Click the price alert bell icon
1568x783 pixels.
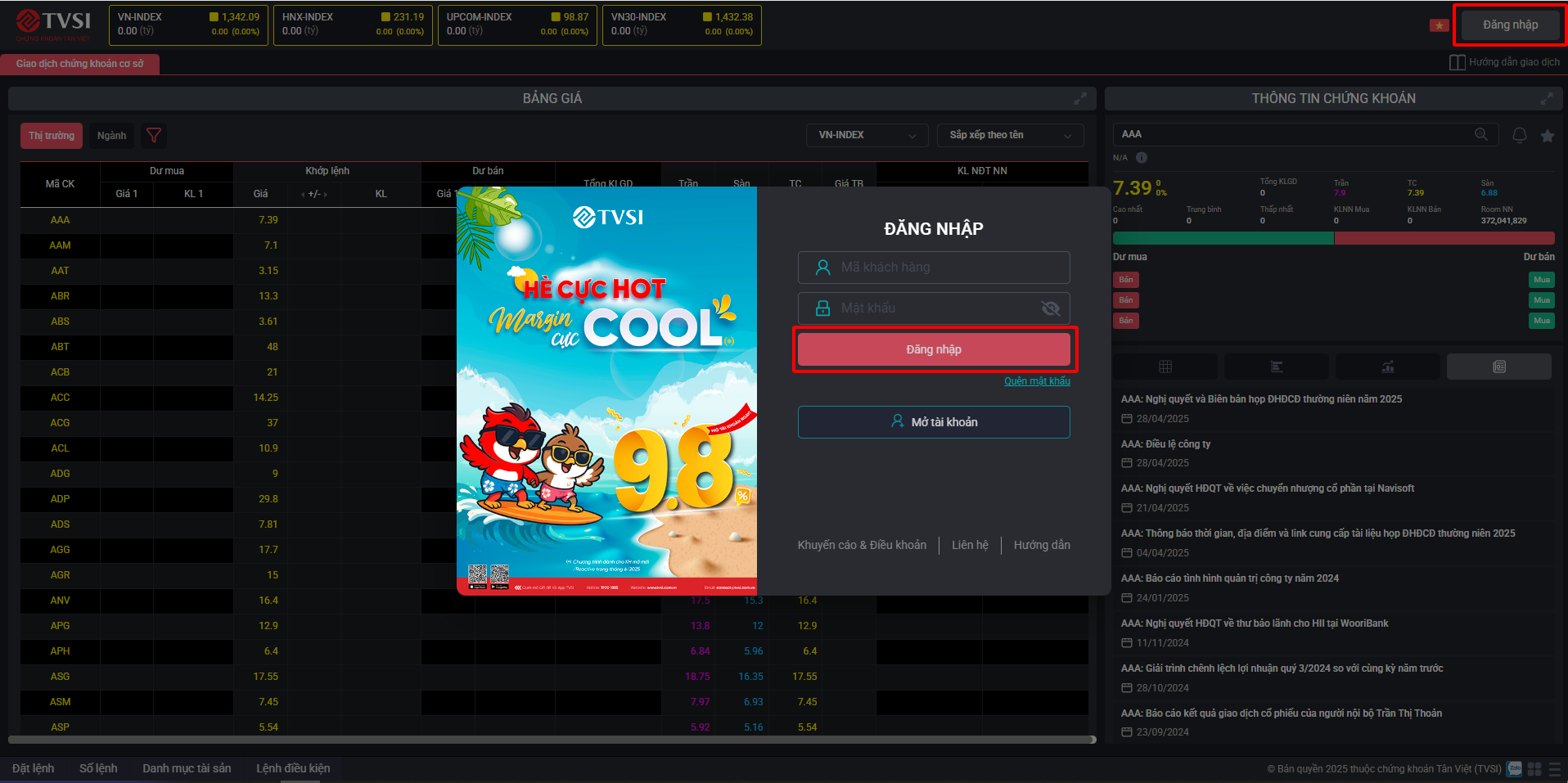click(x=1519, y=135)
